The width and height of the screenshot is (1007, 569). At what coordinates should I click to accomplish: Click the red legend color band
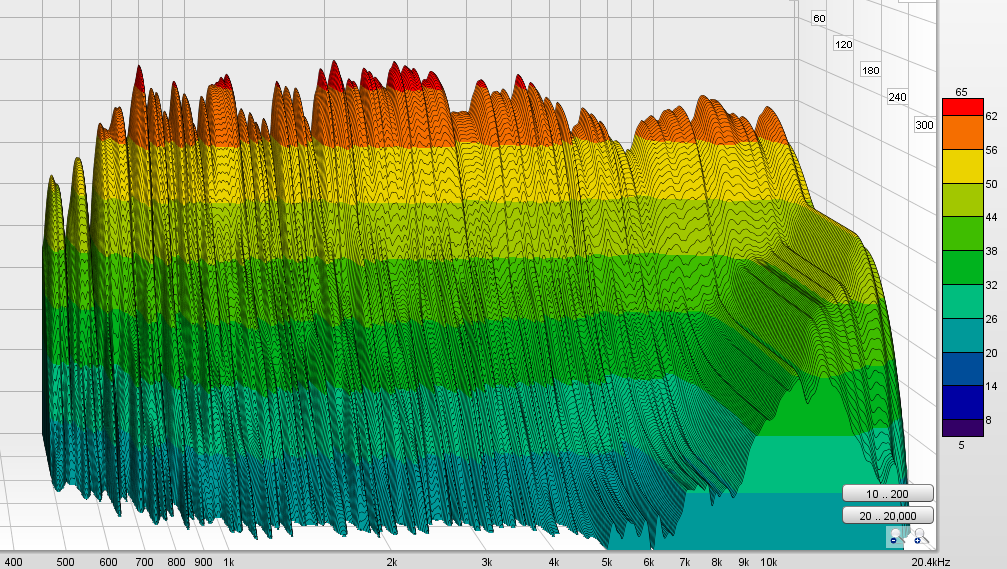[x=963, y=107]
